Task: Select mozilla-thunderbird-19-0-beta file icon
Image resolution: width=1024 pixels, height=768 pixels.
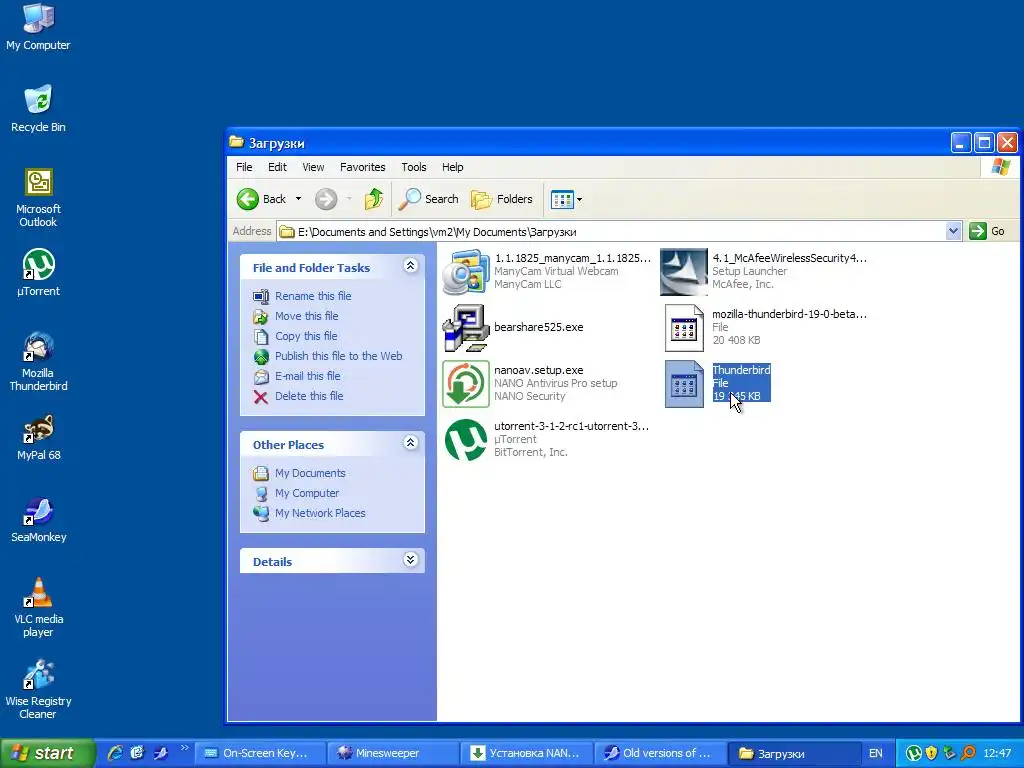Action: click(x=683, y=328)
